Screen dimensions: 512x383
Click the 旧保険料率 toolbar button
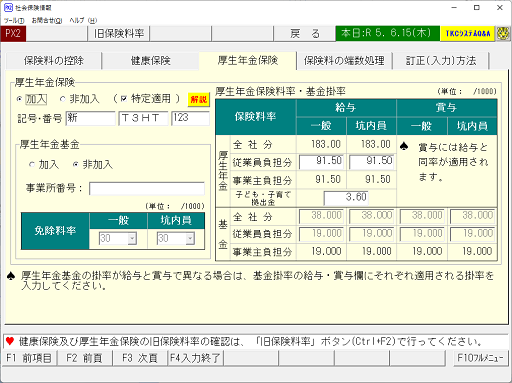[119, 33]
